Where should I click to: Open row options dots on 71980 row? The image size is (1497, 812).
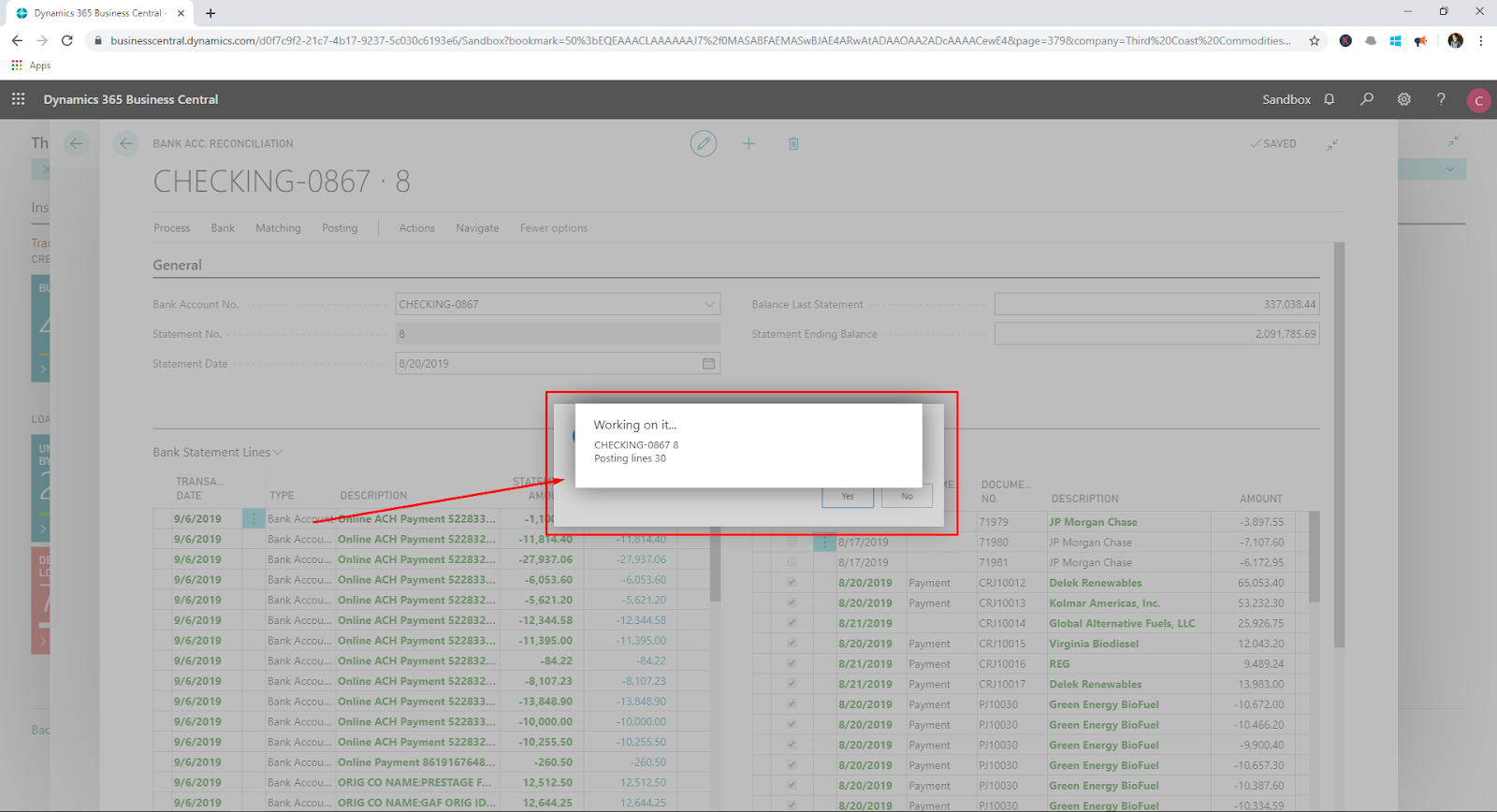[x=824, y=542]
